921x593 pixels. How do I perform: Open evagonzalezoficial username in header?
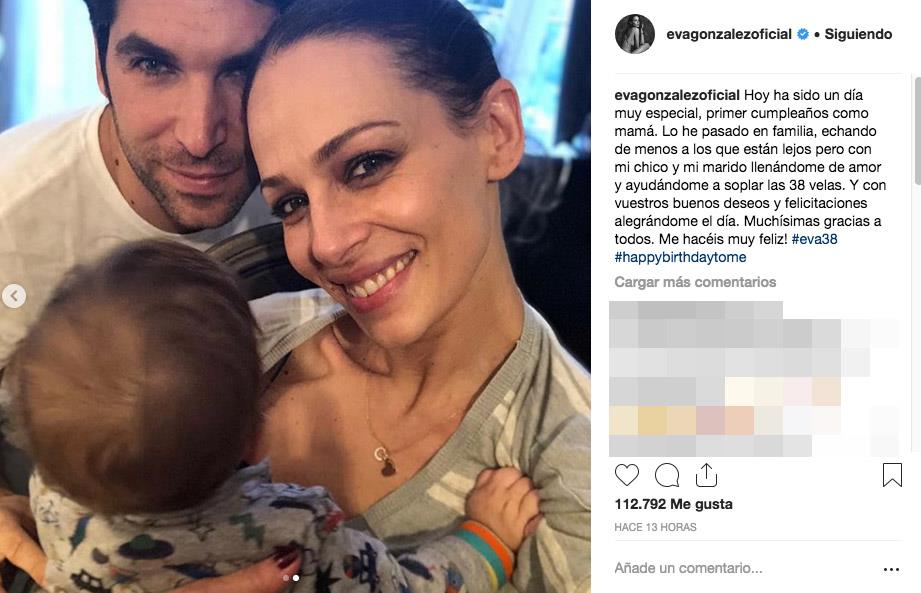729,34
